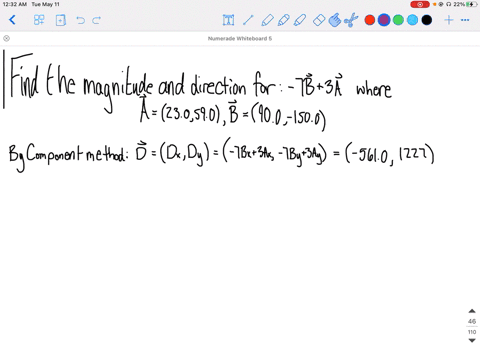Select the Numerade Whiteboard 5 title
Screen dimensions: 480x360
pos(240,38)
